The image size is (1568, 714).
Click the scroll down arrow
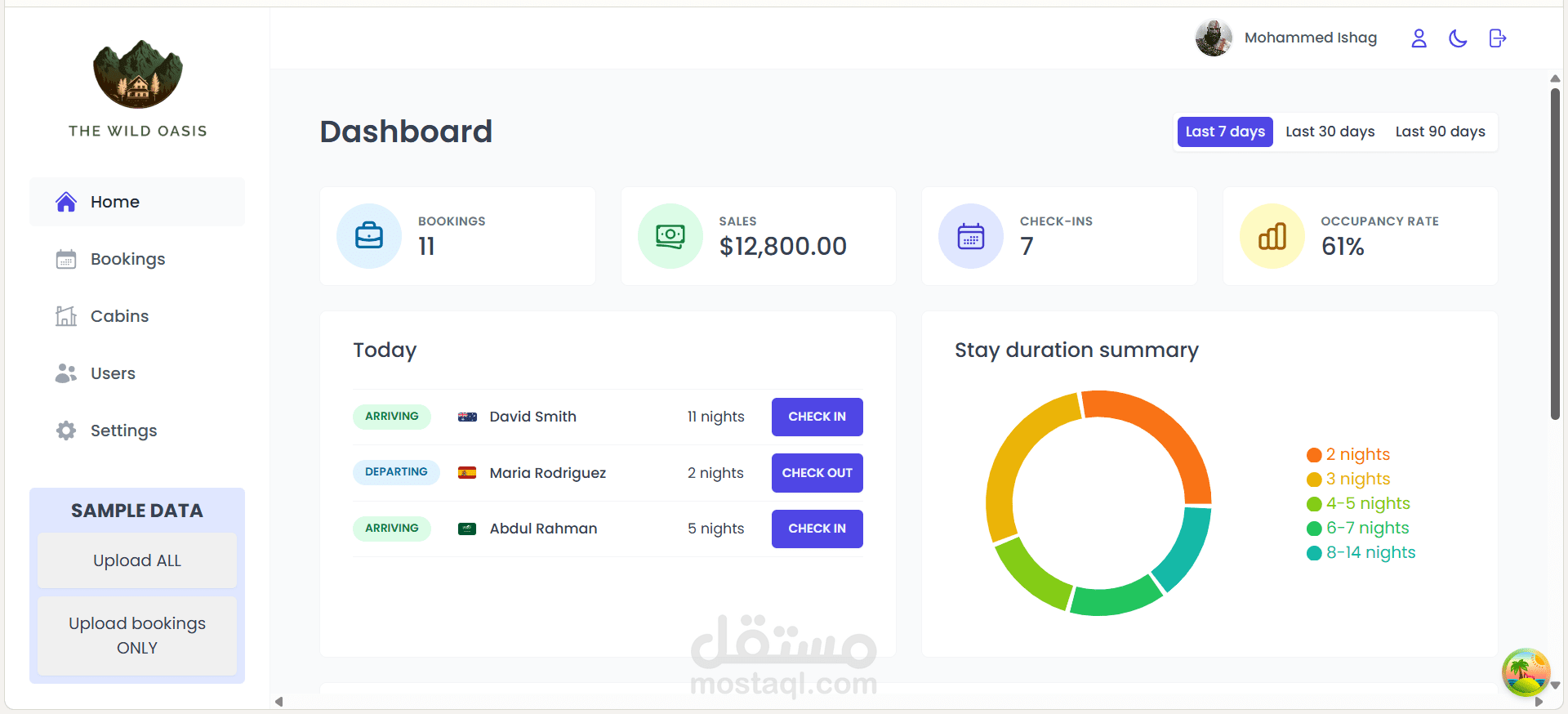point(1555,685)
